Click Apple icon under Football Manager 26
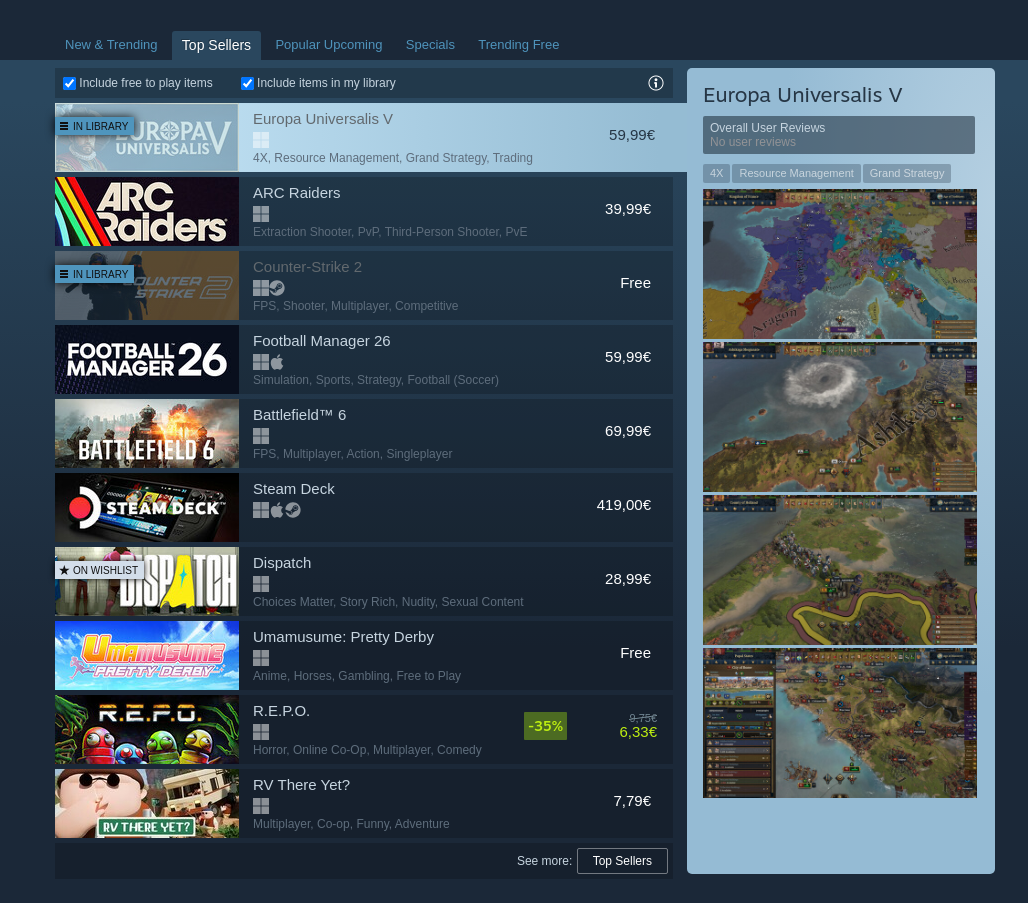The width and height of the screenshot is (1028, 903). 277,362
